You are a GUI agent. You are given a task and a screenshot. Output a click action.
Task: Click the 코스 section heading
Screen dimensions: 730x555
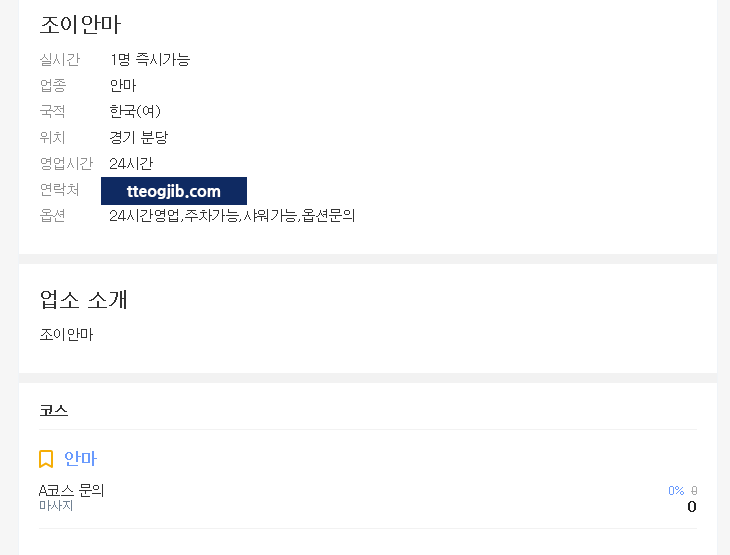pyautogui.click(x=54, y=411)
